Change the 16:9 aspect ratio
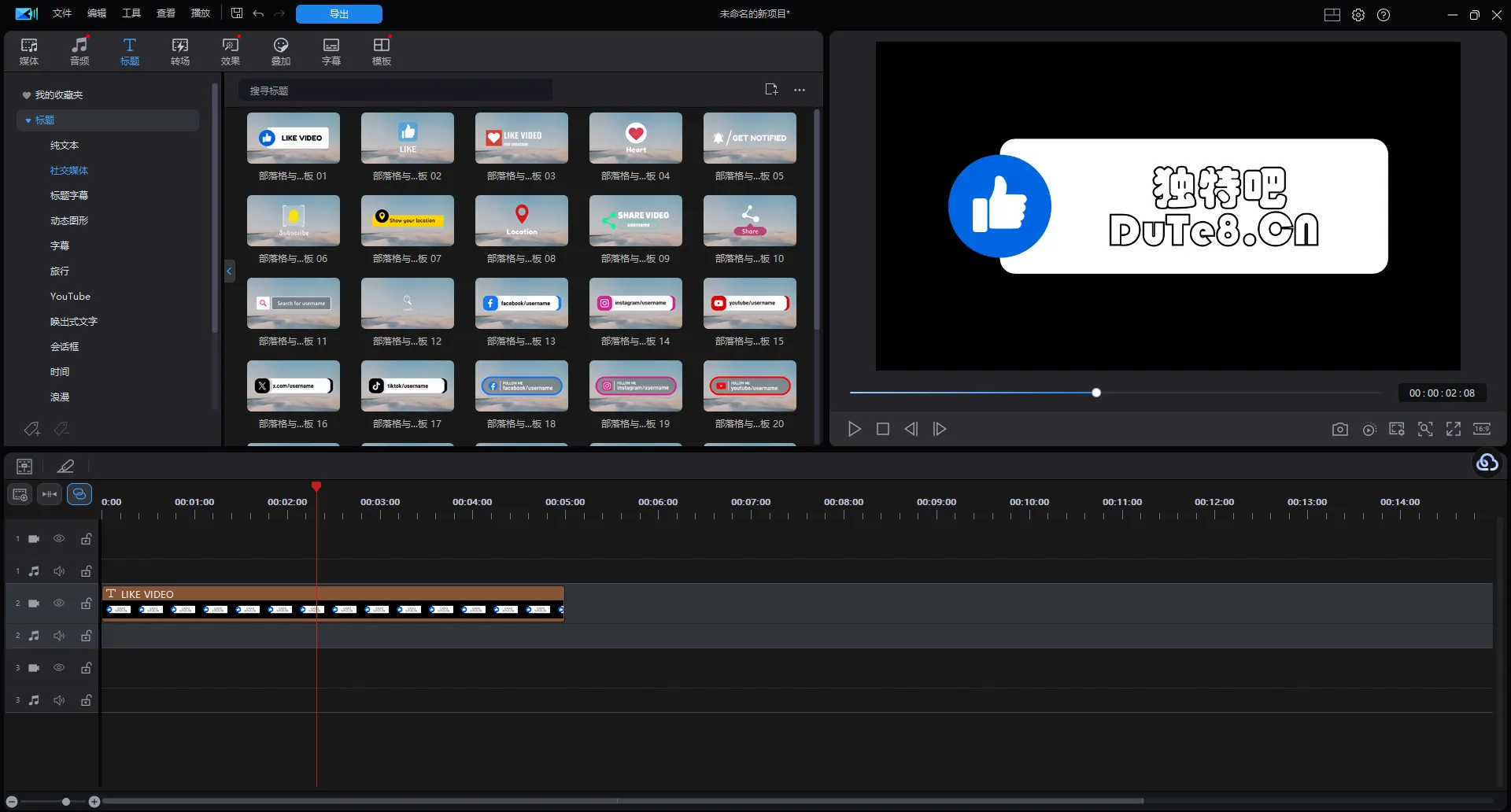This screenshot has height=812, width=1511. 1482,429
